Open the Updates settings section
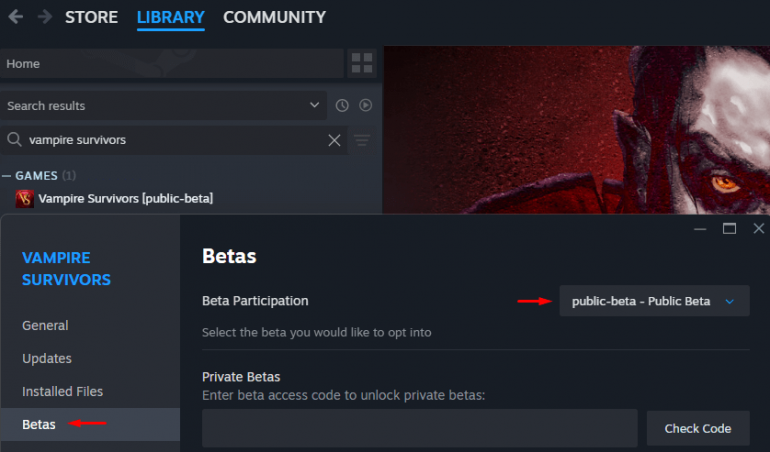The width and height of the screenshot is (770, 452). pos(47,358)
